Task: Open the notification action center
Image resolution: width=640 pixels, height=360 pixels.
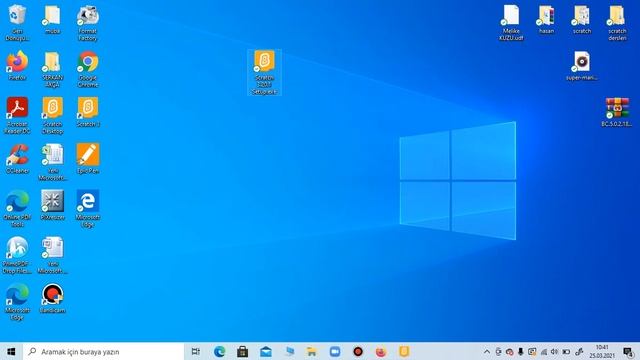Action: [629, 351]
